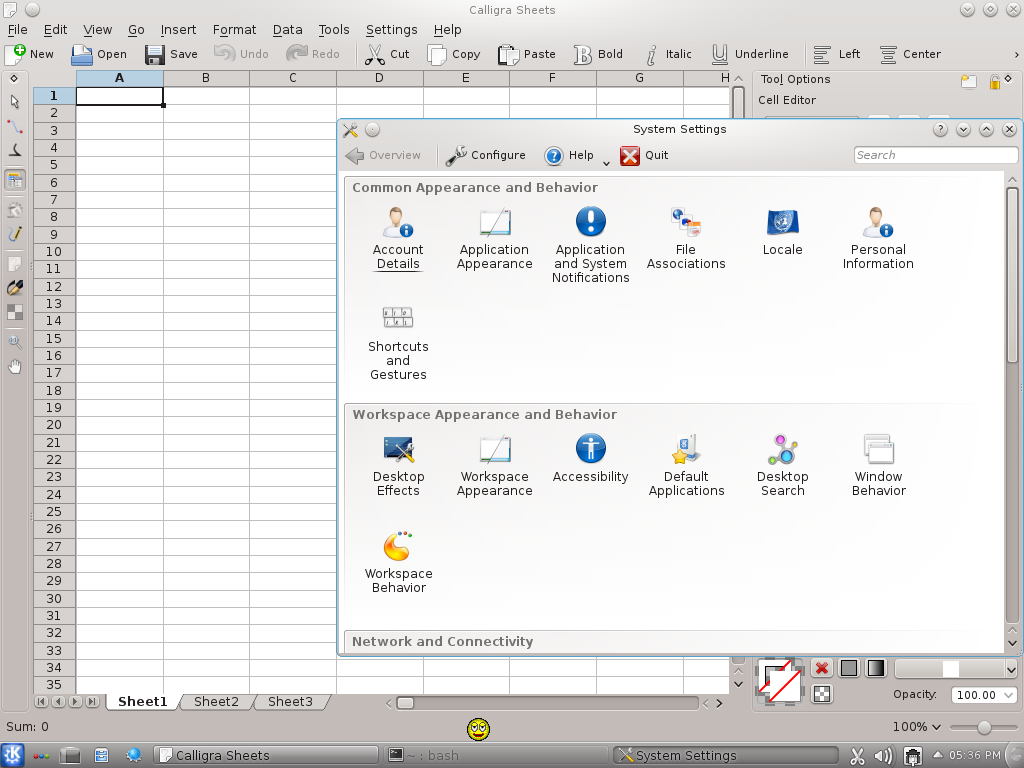1024x768 pixels.
Task: Open the Data menu
Action: pos(287,29)
